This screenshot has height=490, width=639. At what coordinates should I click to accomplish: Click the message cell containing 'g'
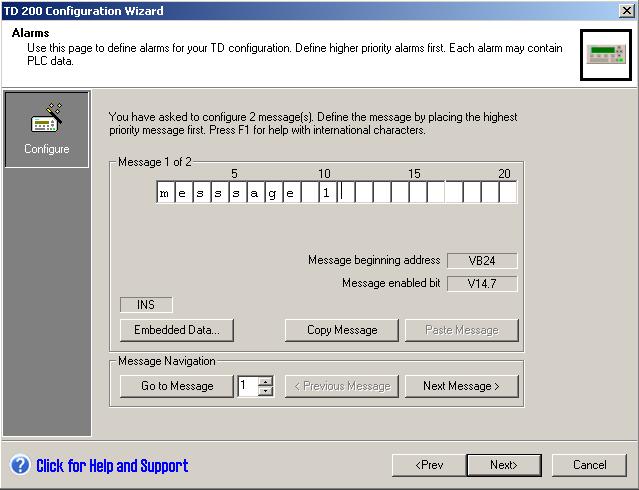pos(273,192)
